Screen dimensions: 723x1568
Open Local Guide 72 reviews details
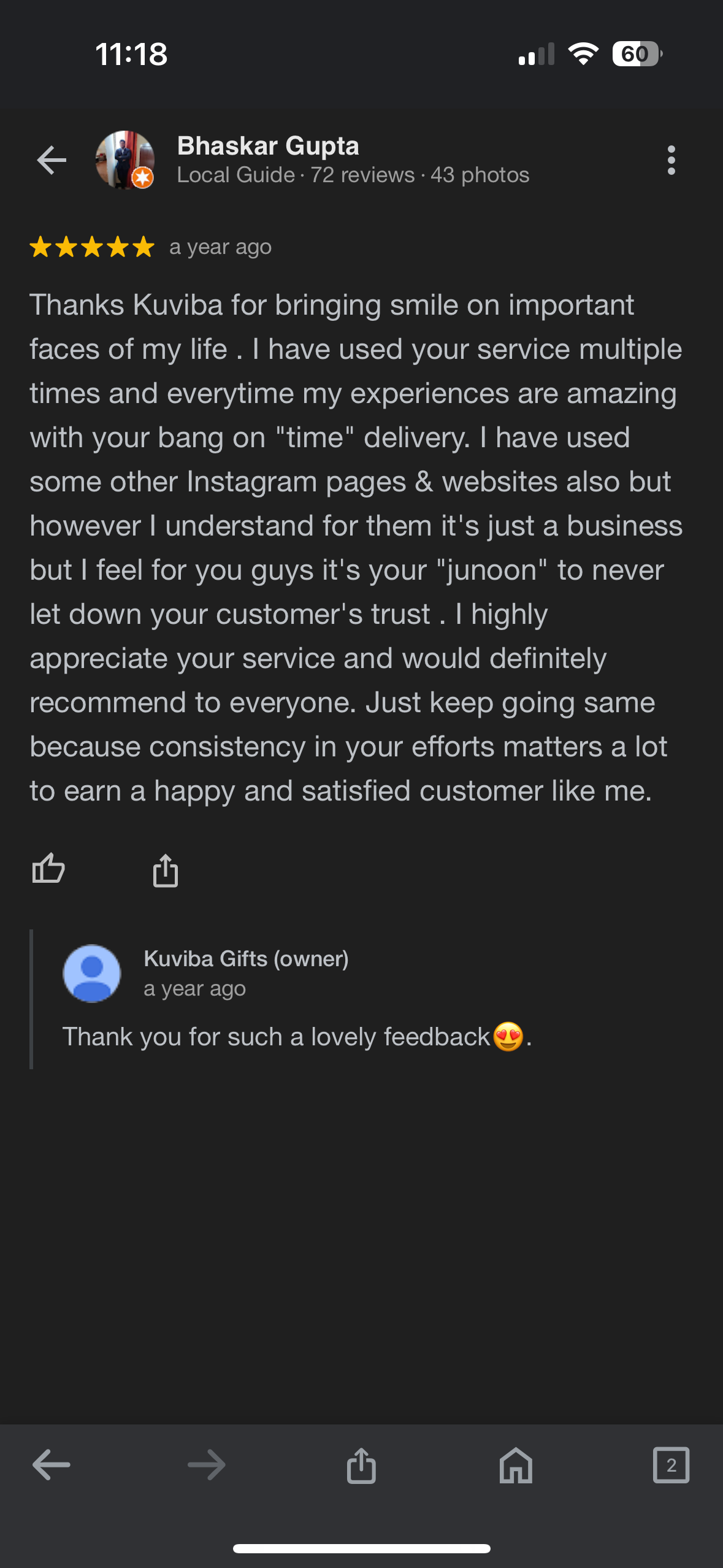click(353, 175)
